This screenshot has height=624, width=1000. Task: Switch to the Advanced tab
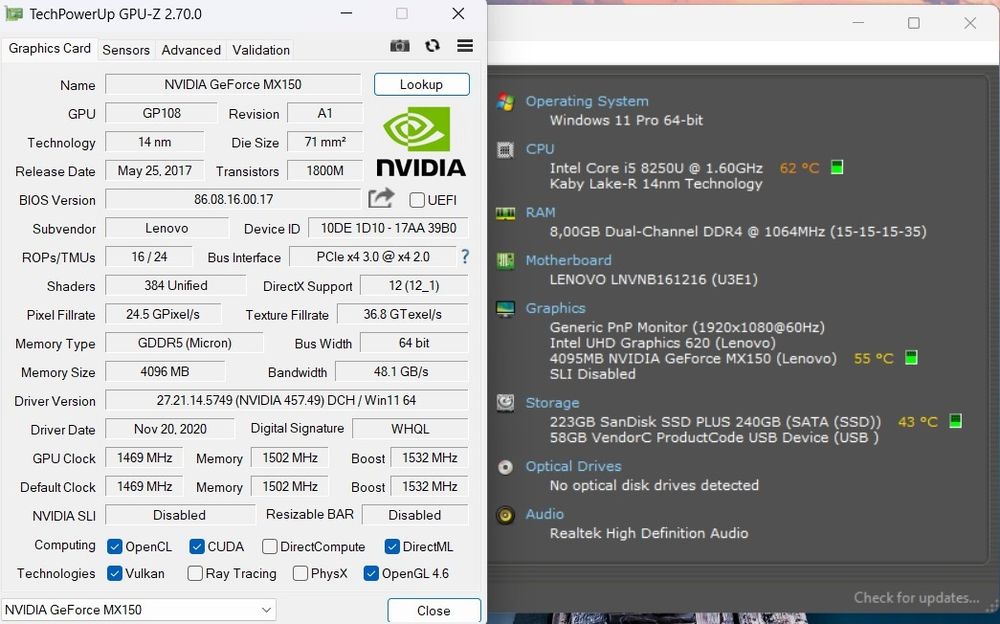(x=191, y=50)
